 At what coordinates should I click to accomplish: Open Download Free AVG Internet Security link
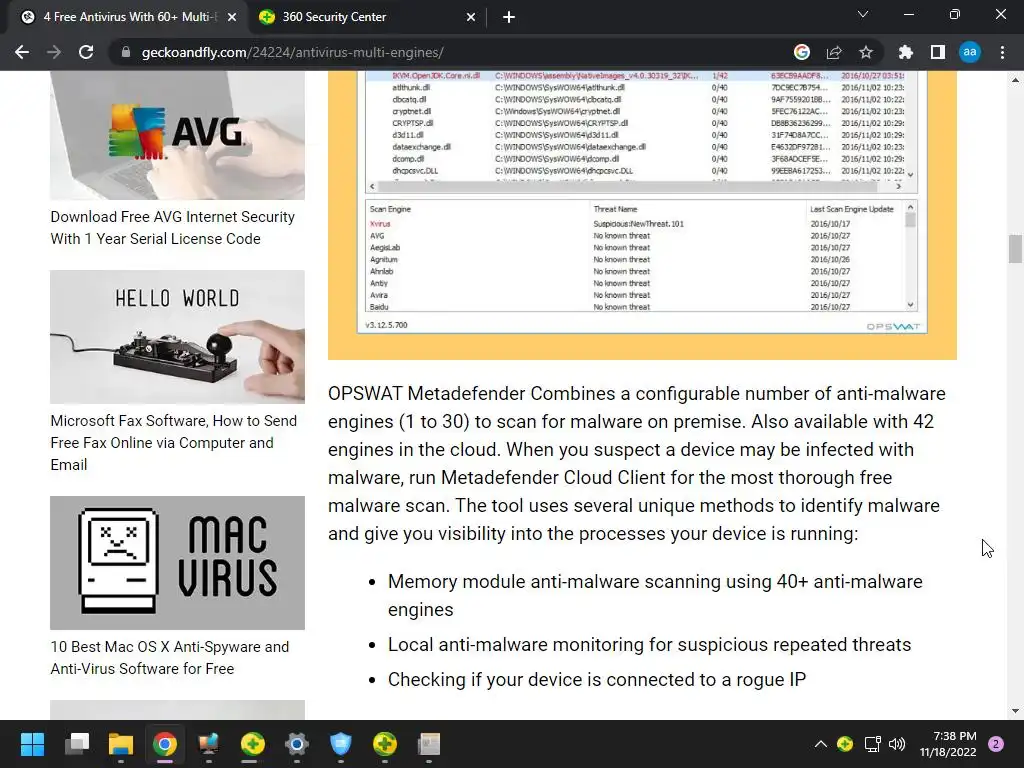[172, 227]
